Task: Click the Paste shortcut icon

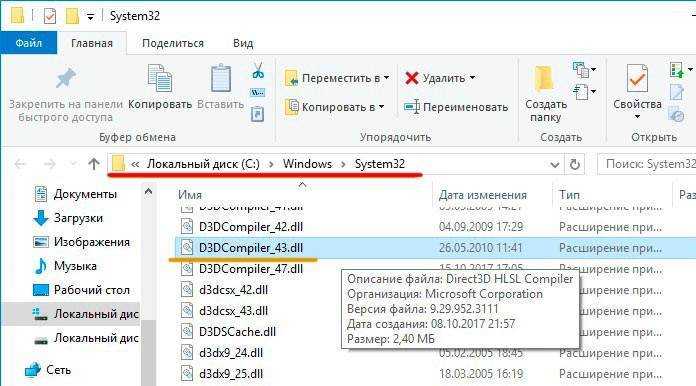Action: tap(257, 114)
